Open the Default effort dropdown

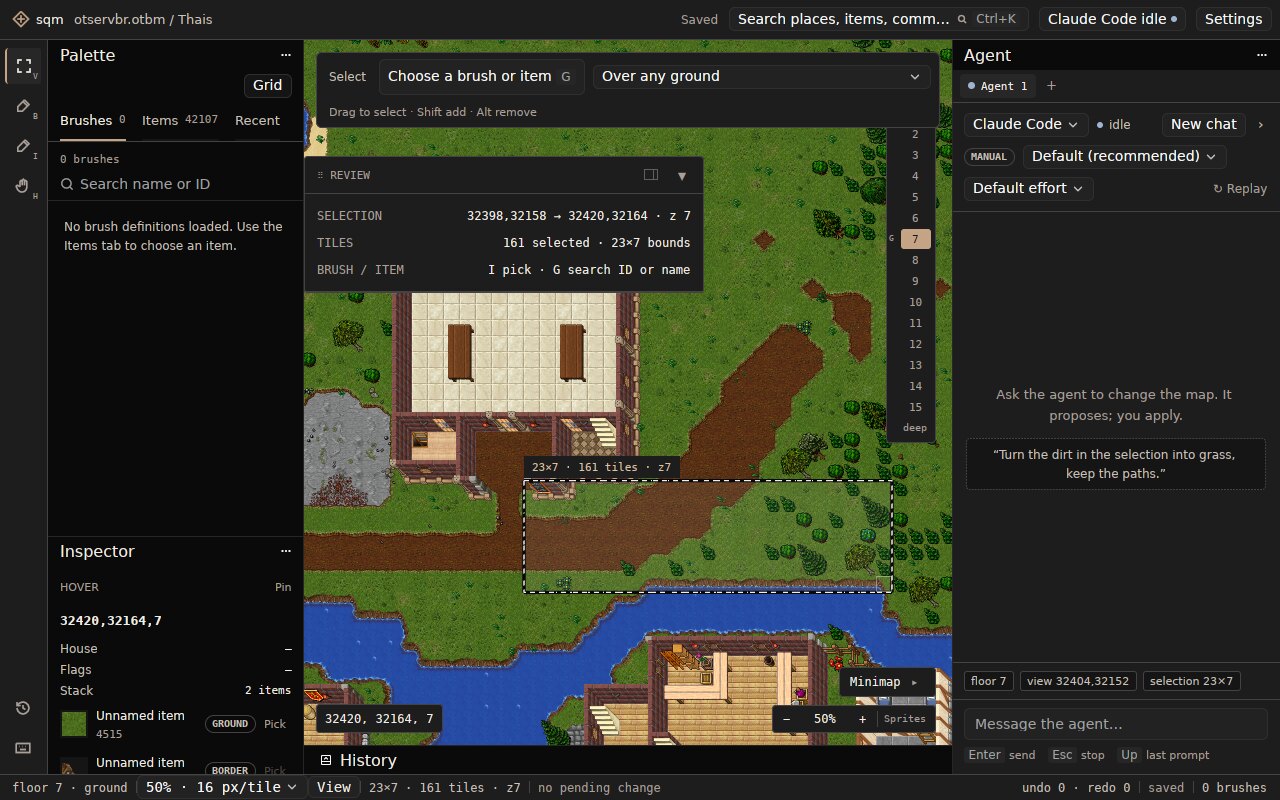point(1029,188)
